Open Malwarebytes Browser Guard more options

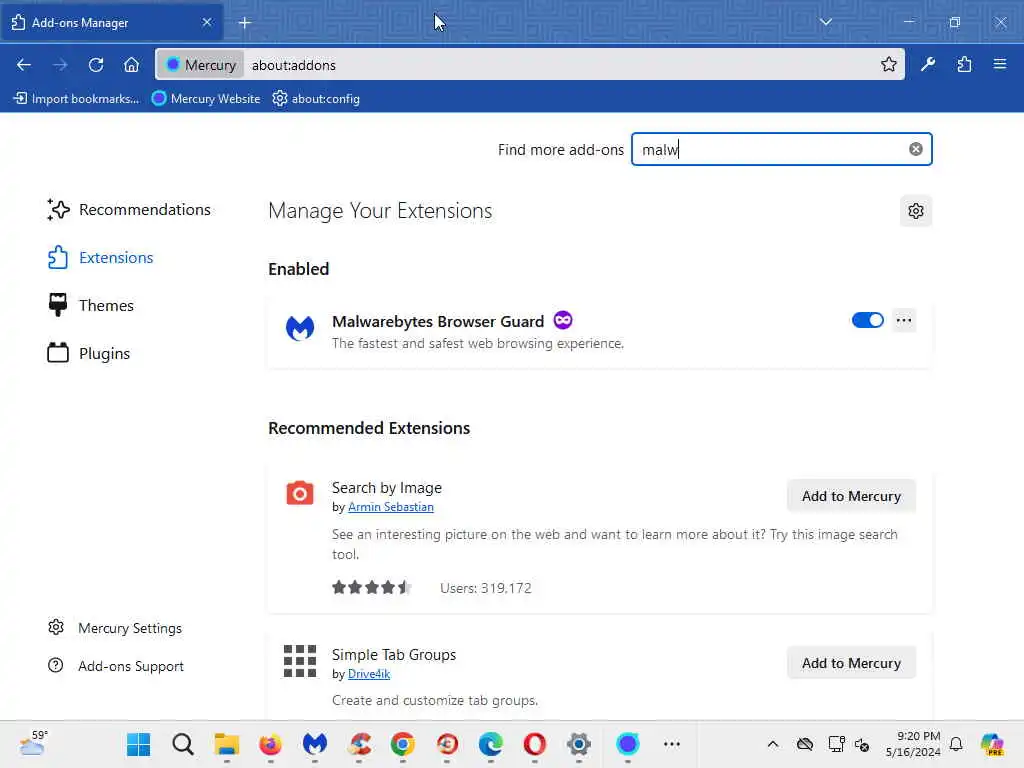(903, 320)
